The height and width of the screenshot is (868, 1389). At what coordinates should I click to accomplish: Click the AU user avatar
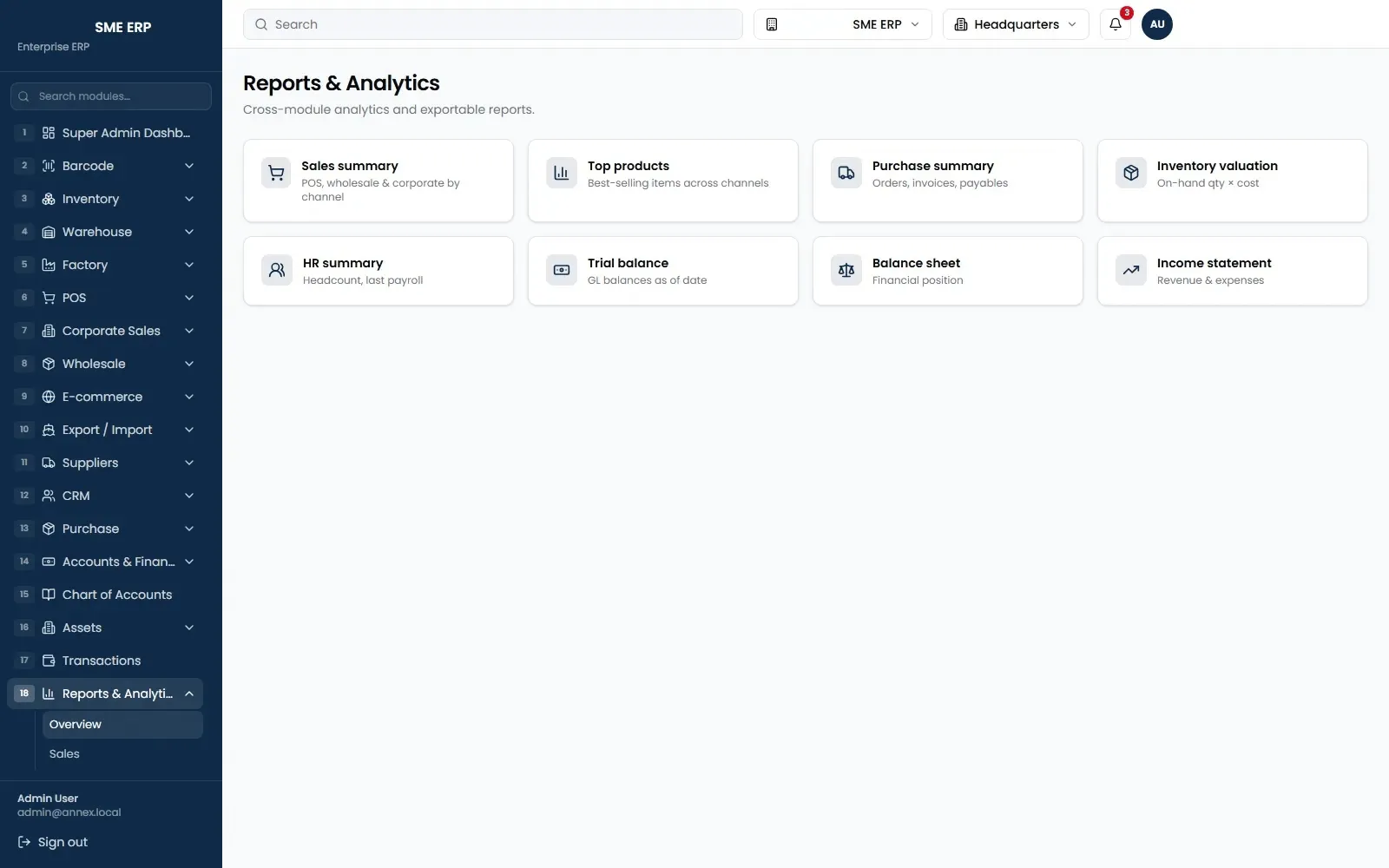pos(1157,24)
